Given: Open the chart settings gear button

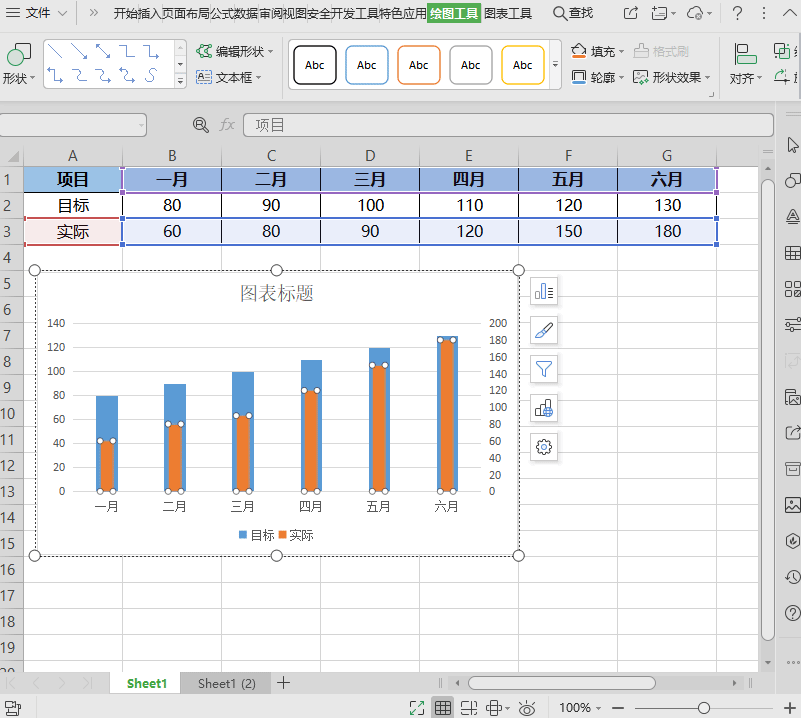Looking at the screenshot, I should click(x=544, y=447).
